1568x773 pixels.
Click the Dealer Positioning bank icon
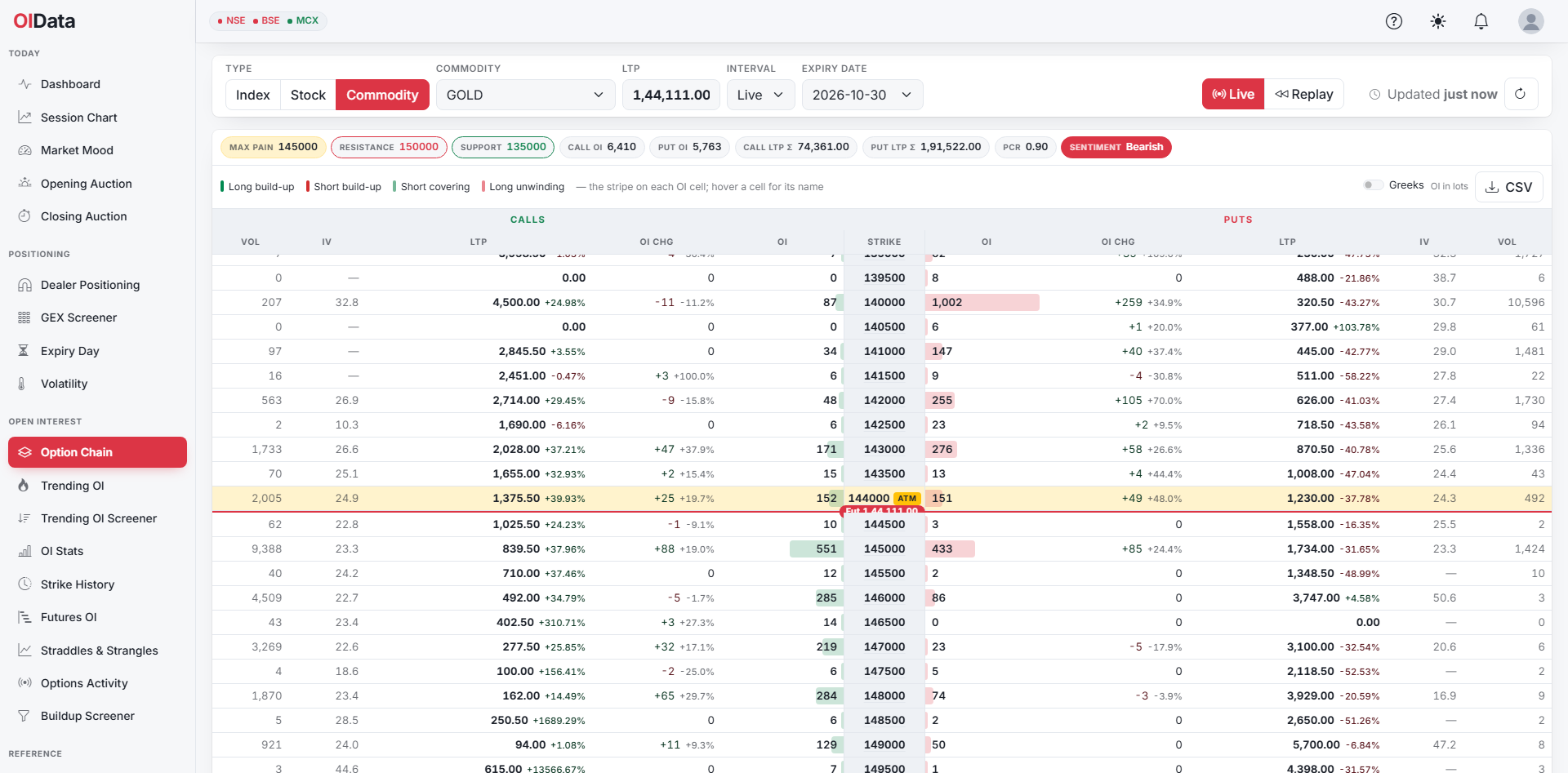coord(24,285)
